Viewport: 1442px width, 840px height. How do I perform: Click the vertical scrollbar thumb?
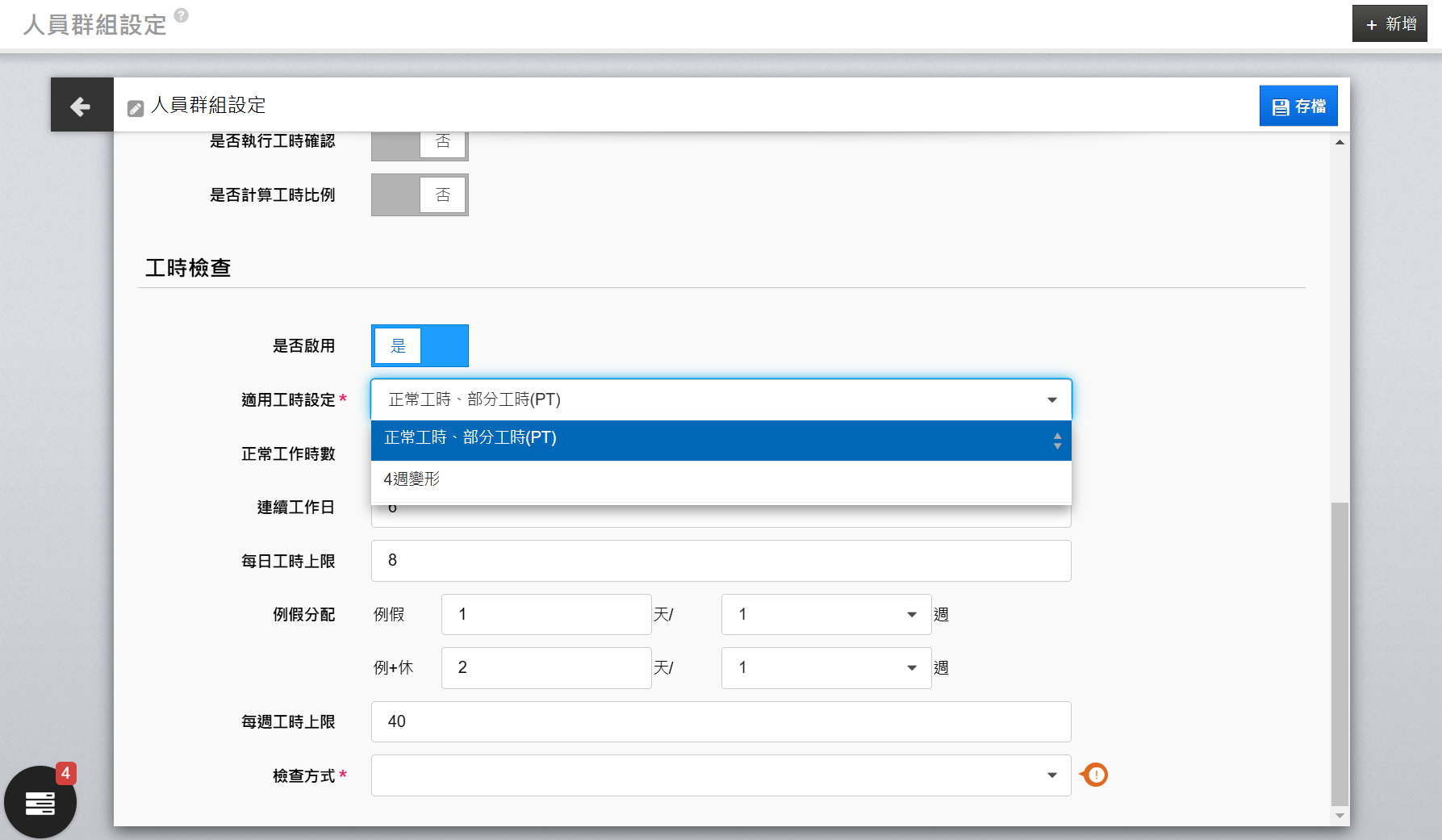pyautogui.click(x=1340, y=652)
